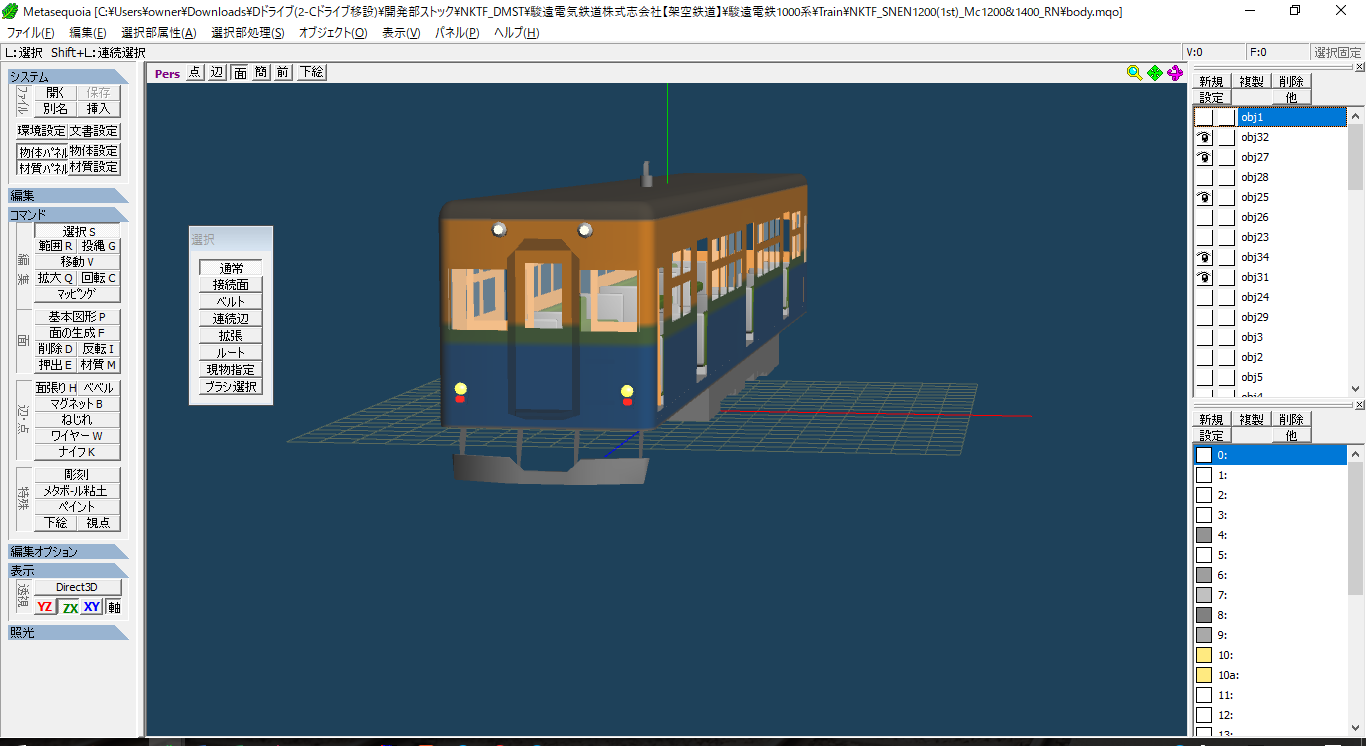Toggle the 軸 axis display button
The width and height of the screenshot is (1366, 746).
click(114, 607)
